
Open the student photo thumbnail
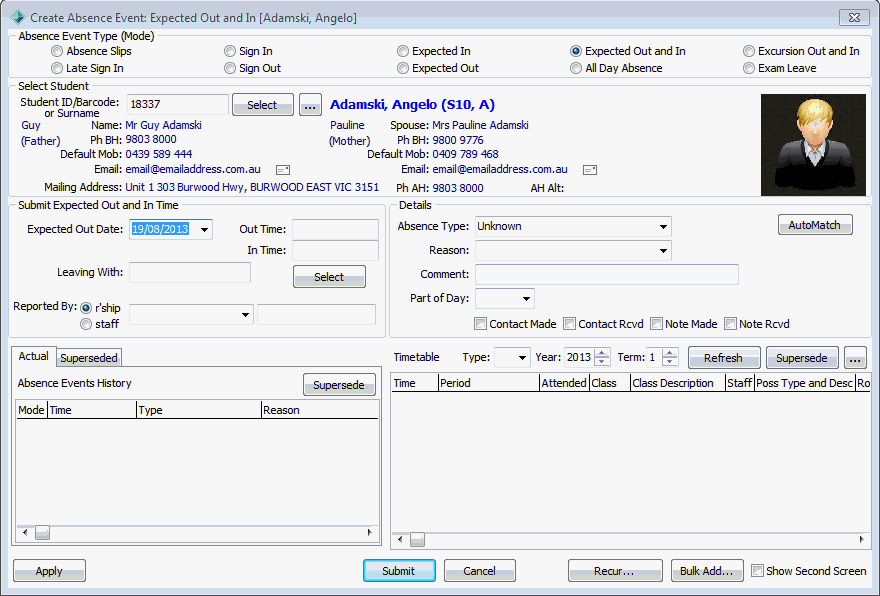point(813,145)
